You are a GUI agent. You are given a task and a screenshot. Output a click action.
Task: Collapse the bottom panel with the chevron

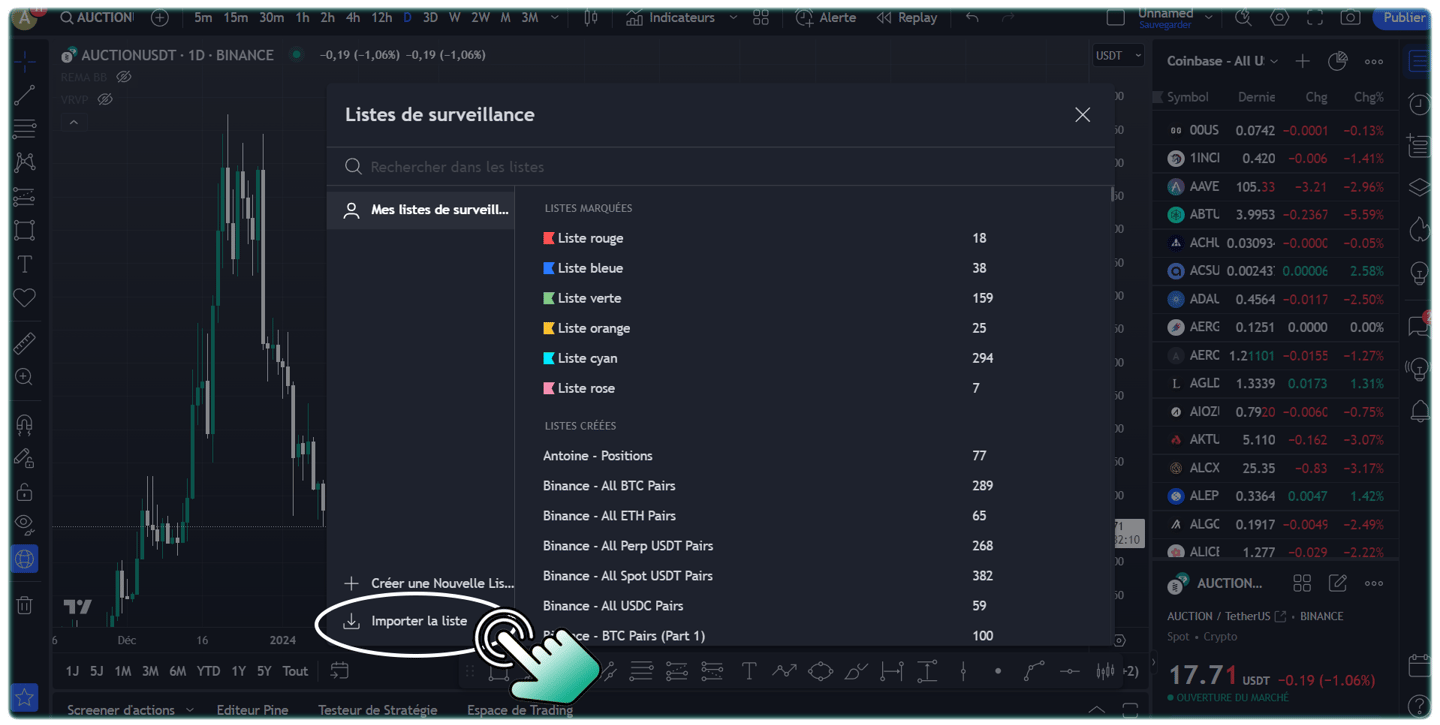coord(1097,710)
